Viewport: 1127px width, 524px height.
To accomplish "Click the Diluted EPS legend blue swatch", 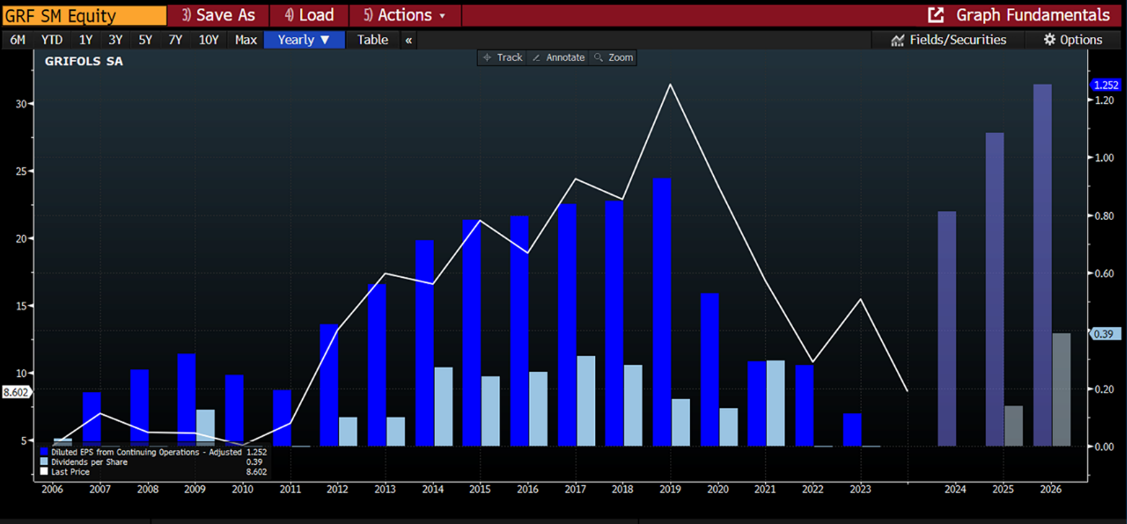I will coord(43,452).
